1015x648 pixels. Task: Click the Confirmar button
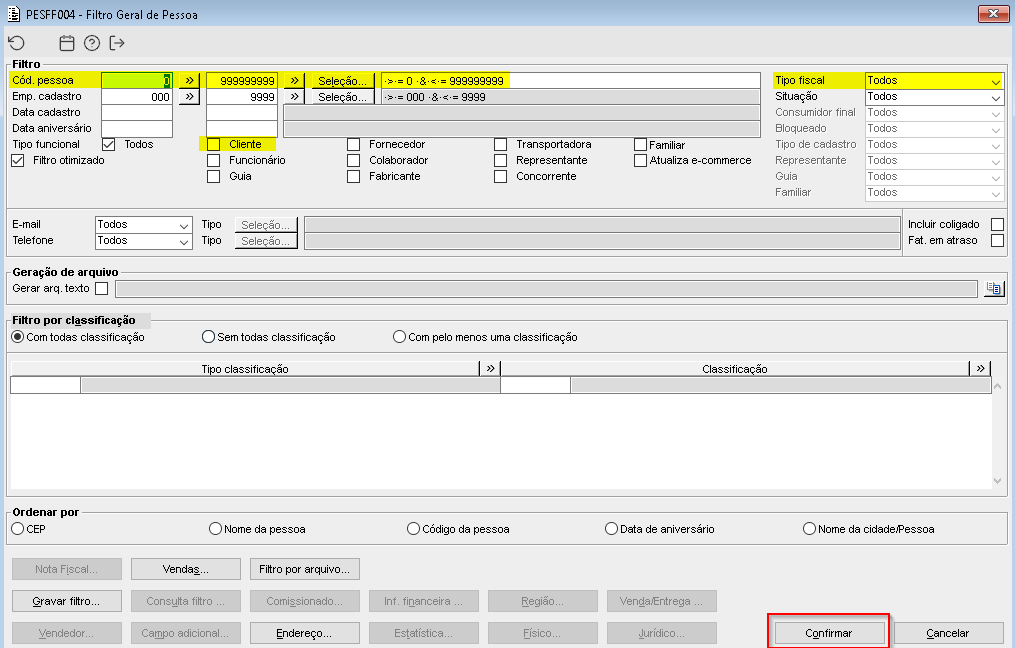pyautogui.click(x=829, y=632)
